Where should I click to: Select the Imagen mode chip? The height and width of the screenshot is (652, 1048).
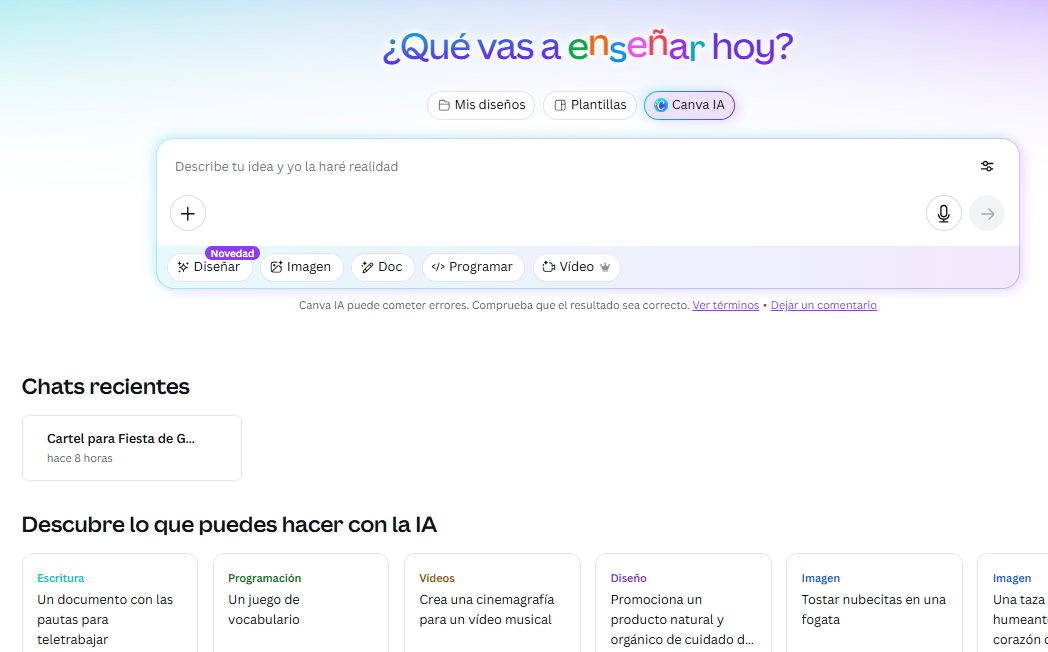pyautogui.click(x=301, y=267)
